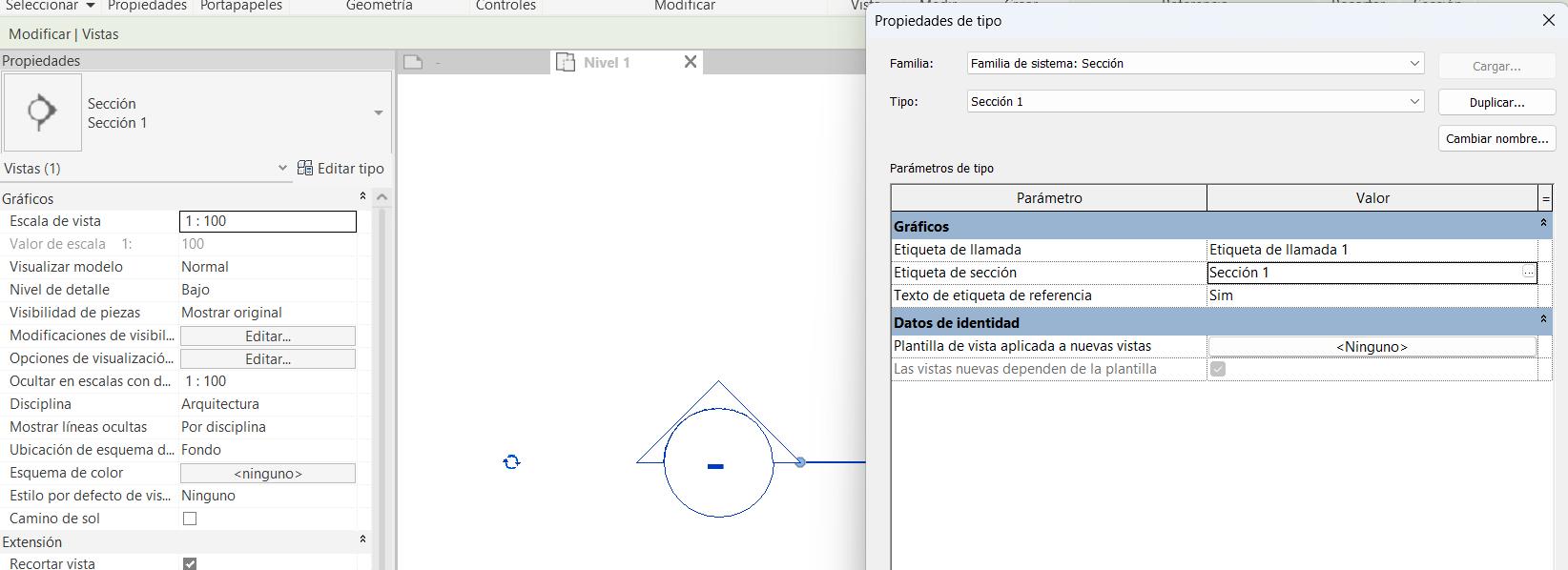Click the Cambiar nombre... button
This screenshot has height=570, width=1568.
1496,138
